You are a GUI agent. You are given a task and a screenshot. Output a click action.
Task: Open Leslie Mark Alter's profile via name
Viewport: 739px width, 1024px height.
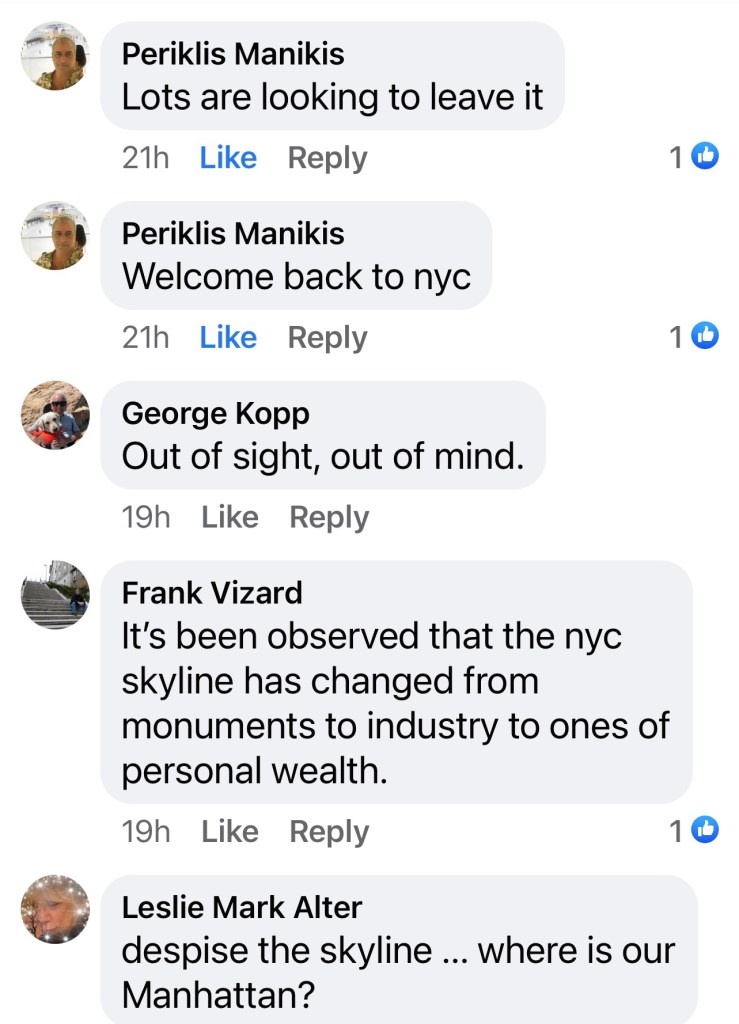(241, 907)
